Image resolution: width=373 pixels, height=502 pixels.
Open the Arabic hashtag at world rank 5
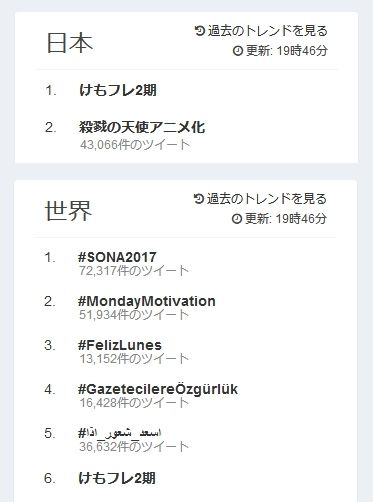(120, 433)
